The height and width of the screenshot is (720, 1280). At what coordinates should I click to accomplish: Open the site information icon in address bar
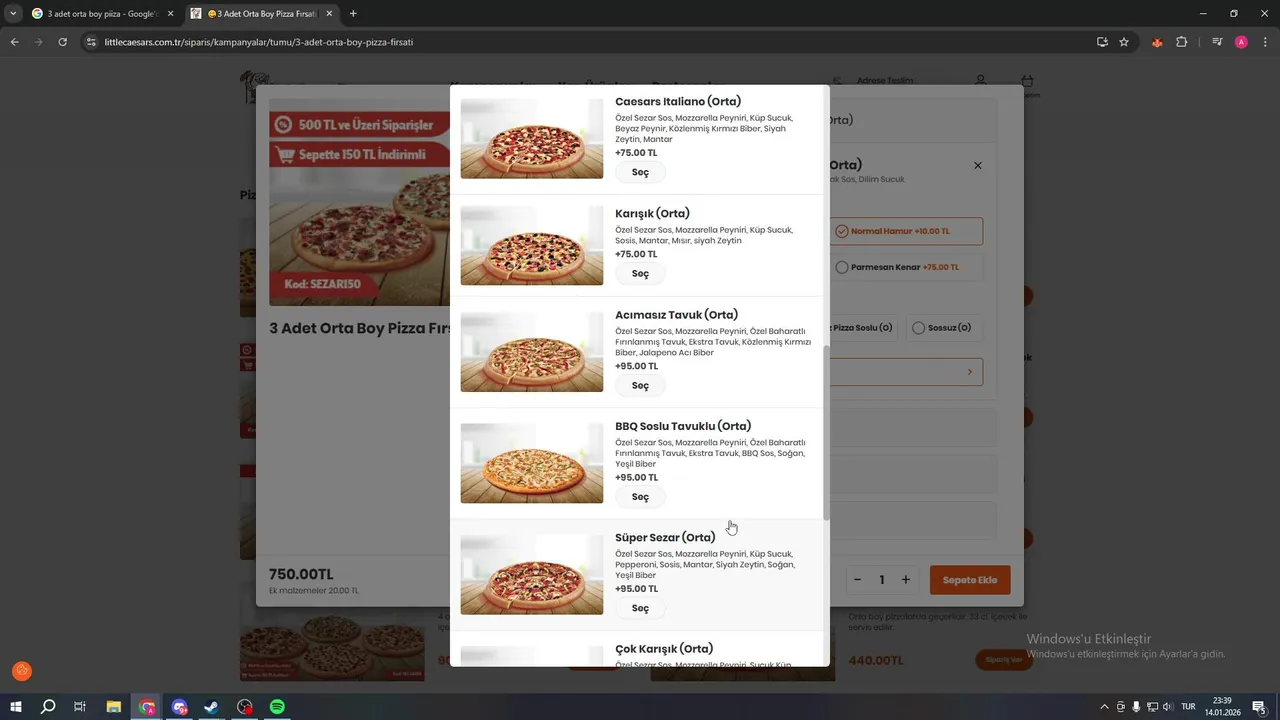[x=91, y=42]
